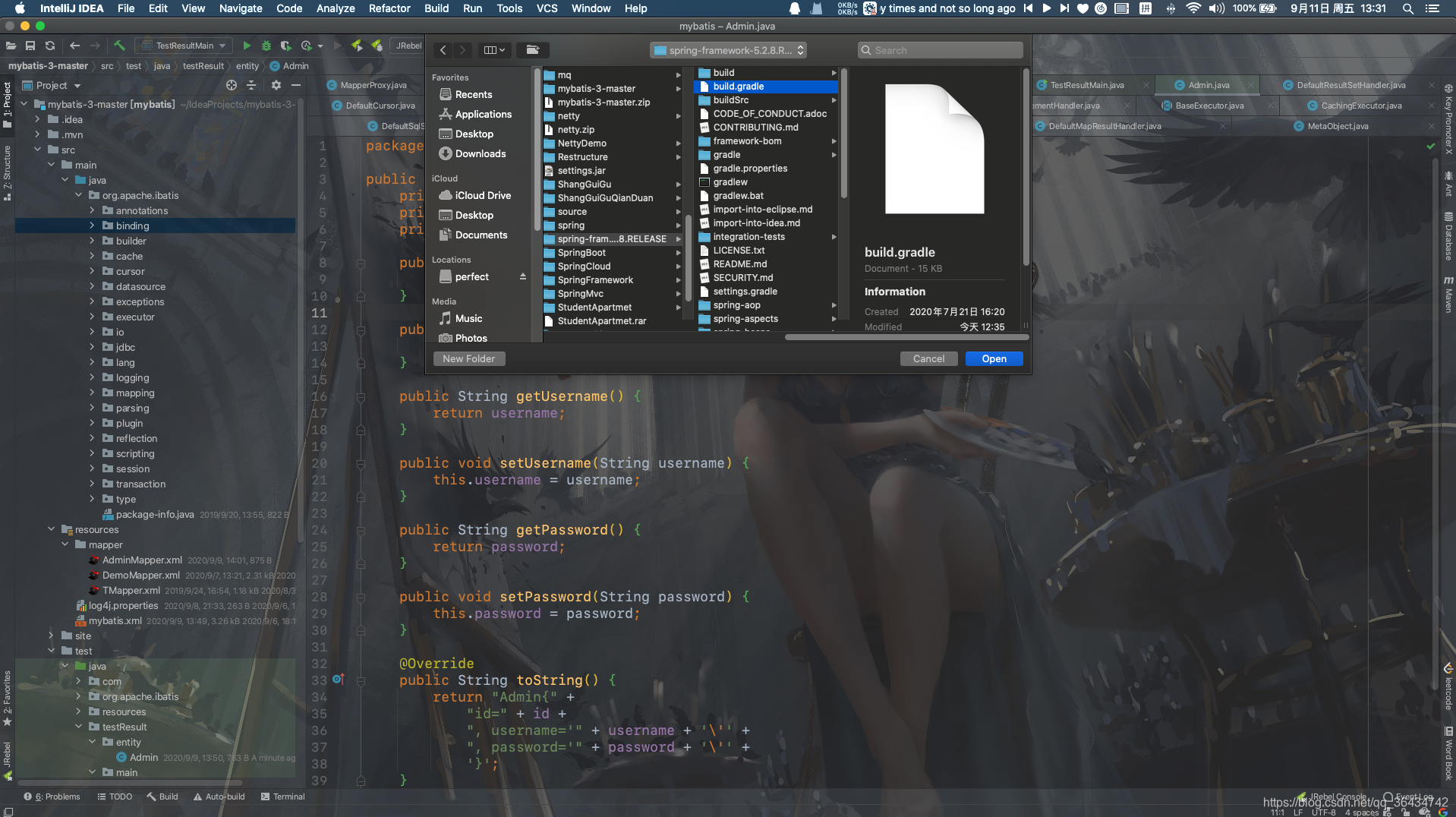Image resolution: width=1456 pixels, height=817 pixels.
Task: Click the Back navigation arrow
Action: click(74, 46)
